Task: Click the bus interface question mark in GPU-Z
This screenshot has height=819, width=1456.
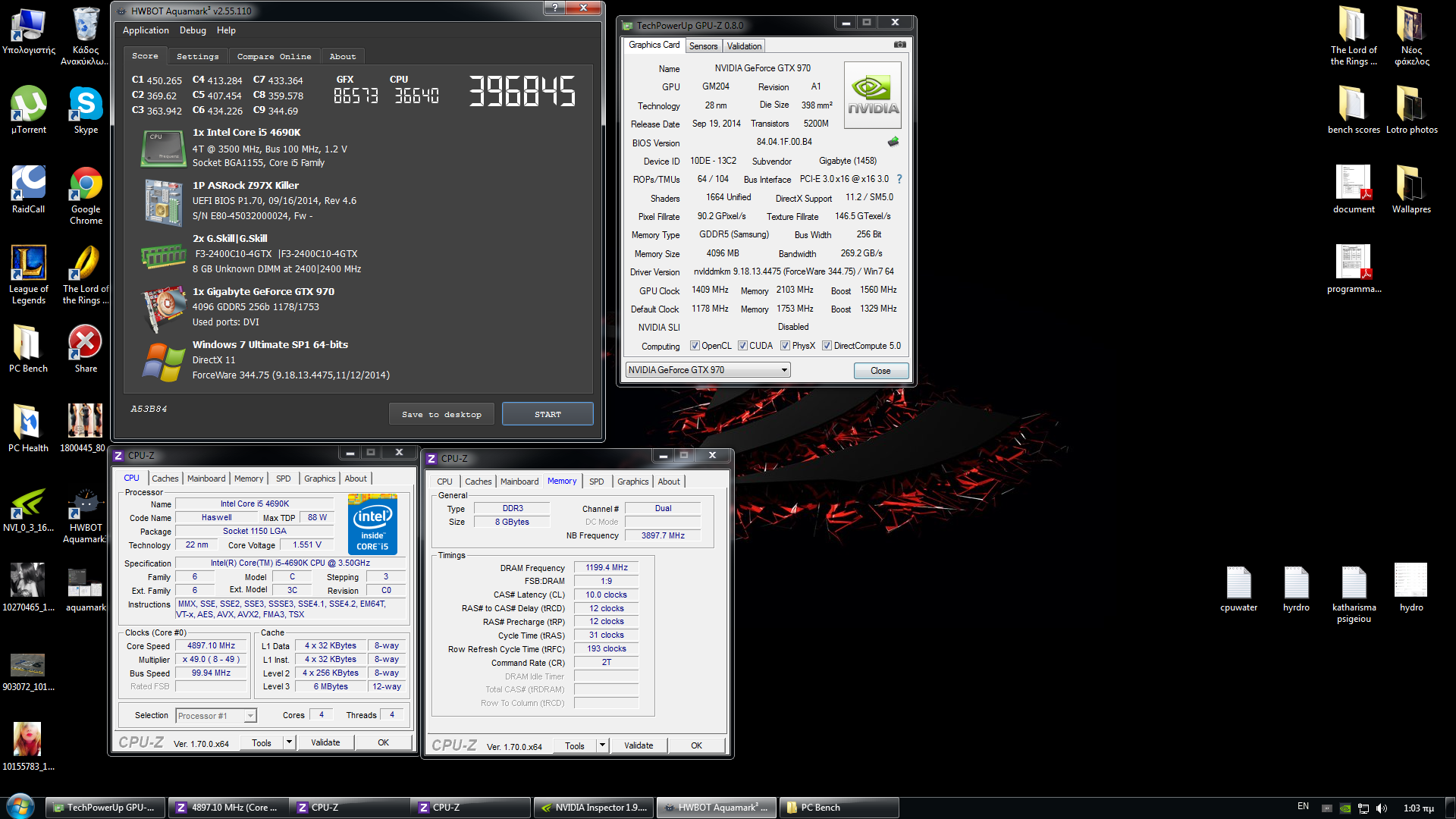Action: pos(899,179)
